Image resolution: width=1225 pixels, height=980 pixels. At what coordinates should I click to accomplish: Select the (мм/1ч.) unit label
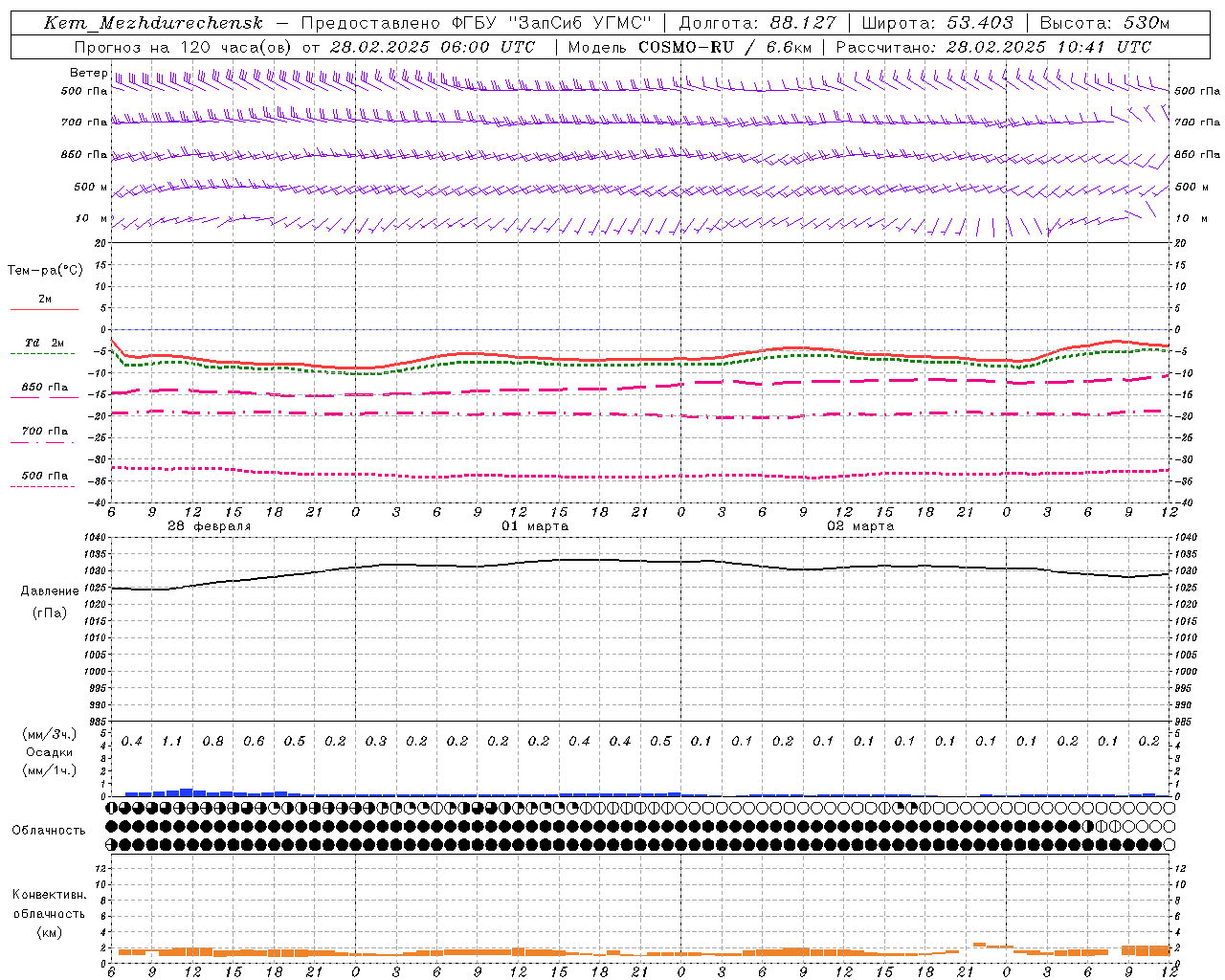50,770
